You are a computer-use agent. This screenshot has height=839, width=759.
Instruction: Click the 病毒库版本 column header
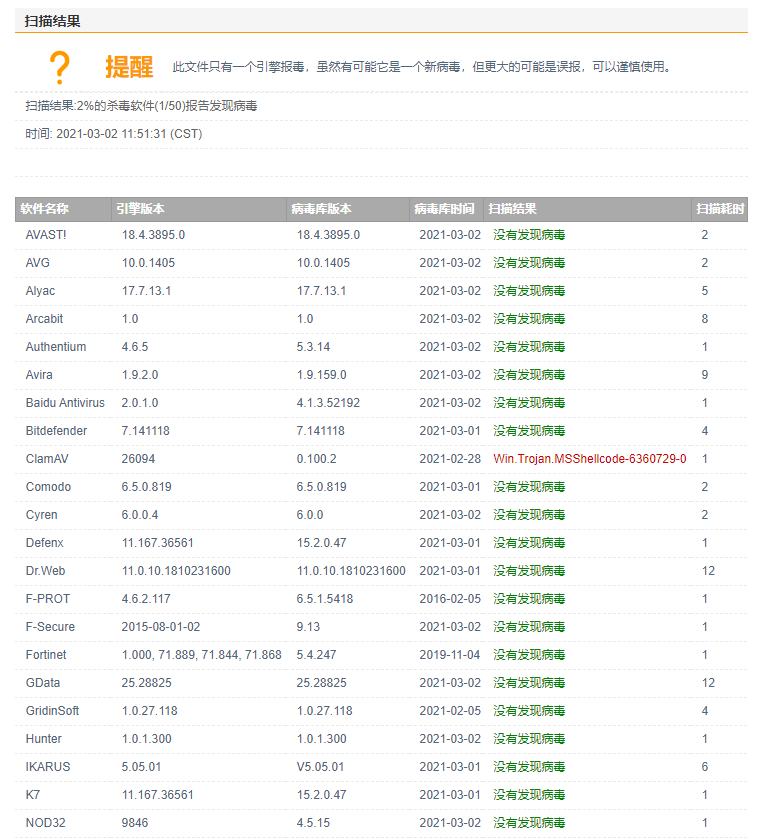coord(321,209)
